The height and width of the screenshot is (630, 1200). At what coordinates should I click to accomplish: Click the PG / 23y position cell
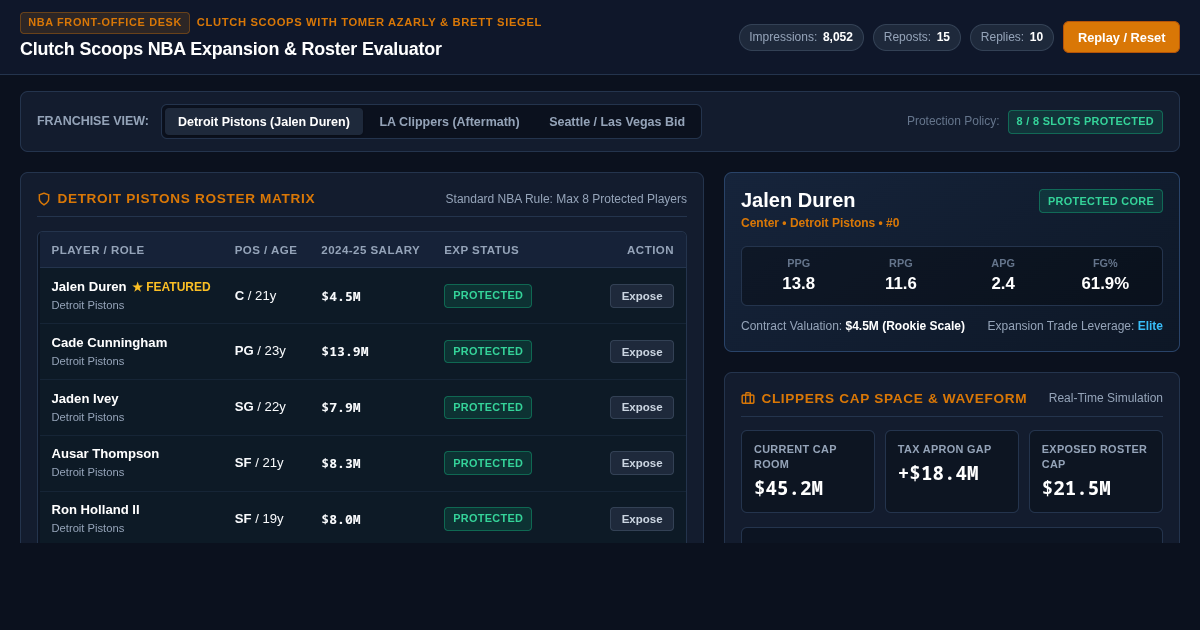tap(260, 351)
